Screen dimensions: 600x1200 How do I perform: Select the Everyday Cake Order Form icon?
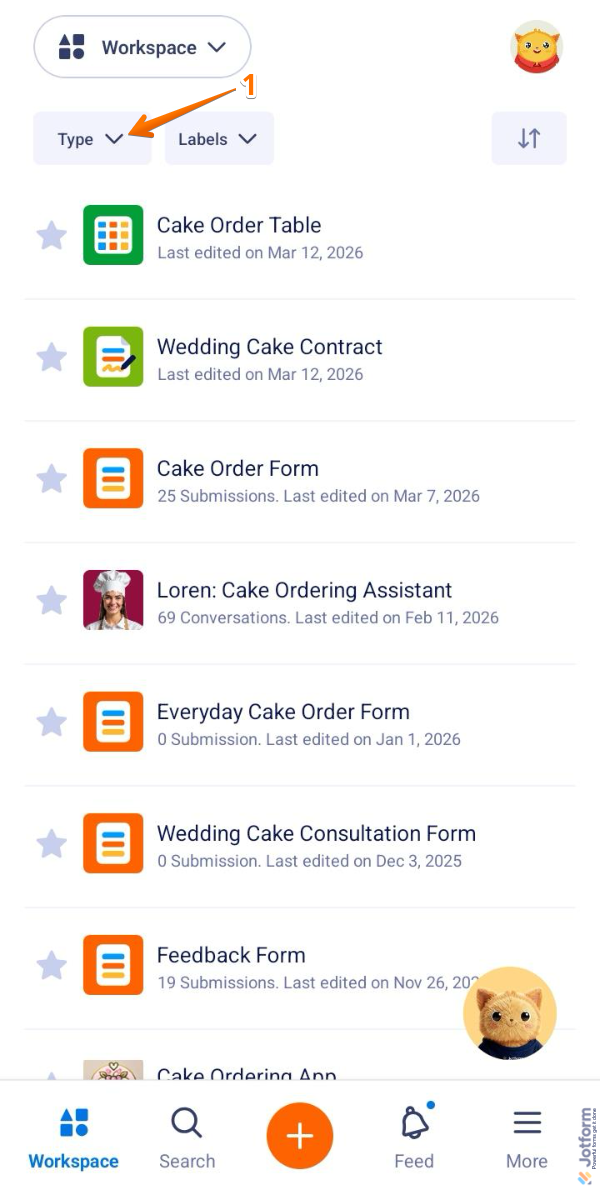[113, 722]
